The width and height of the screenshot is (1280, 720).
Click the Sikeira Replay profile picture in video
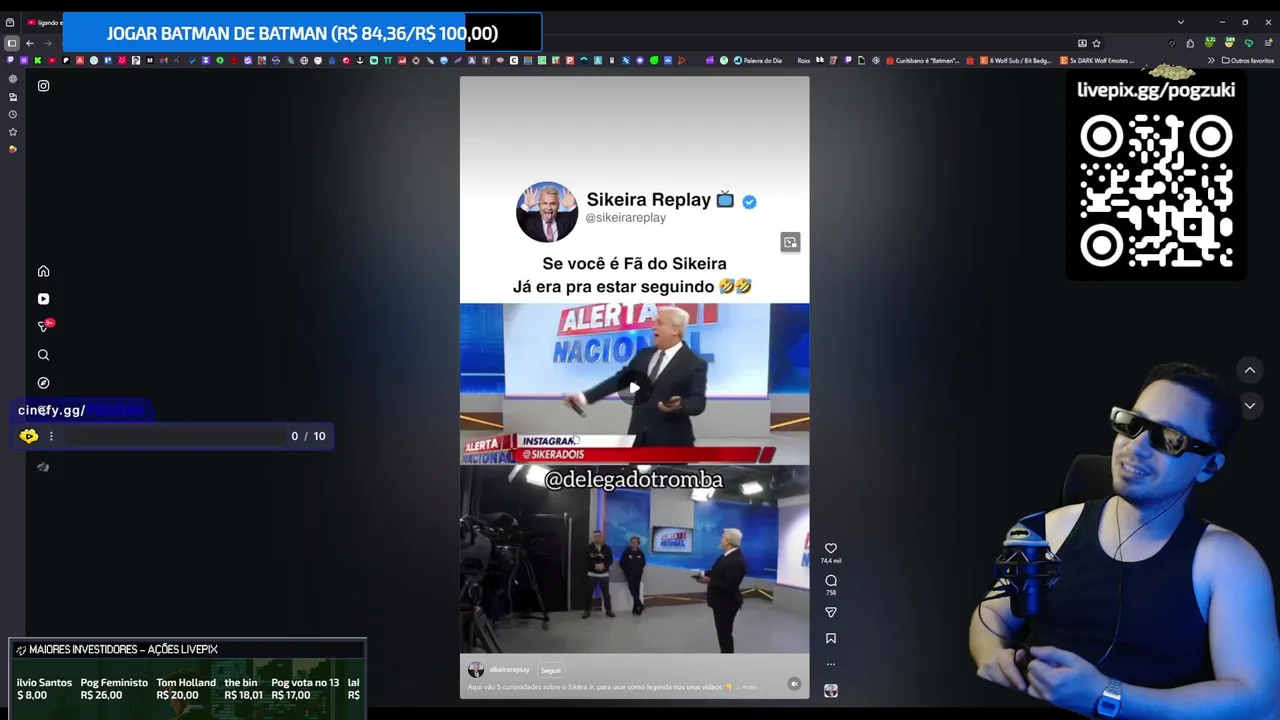tap(546, 212)
